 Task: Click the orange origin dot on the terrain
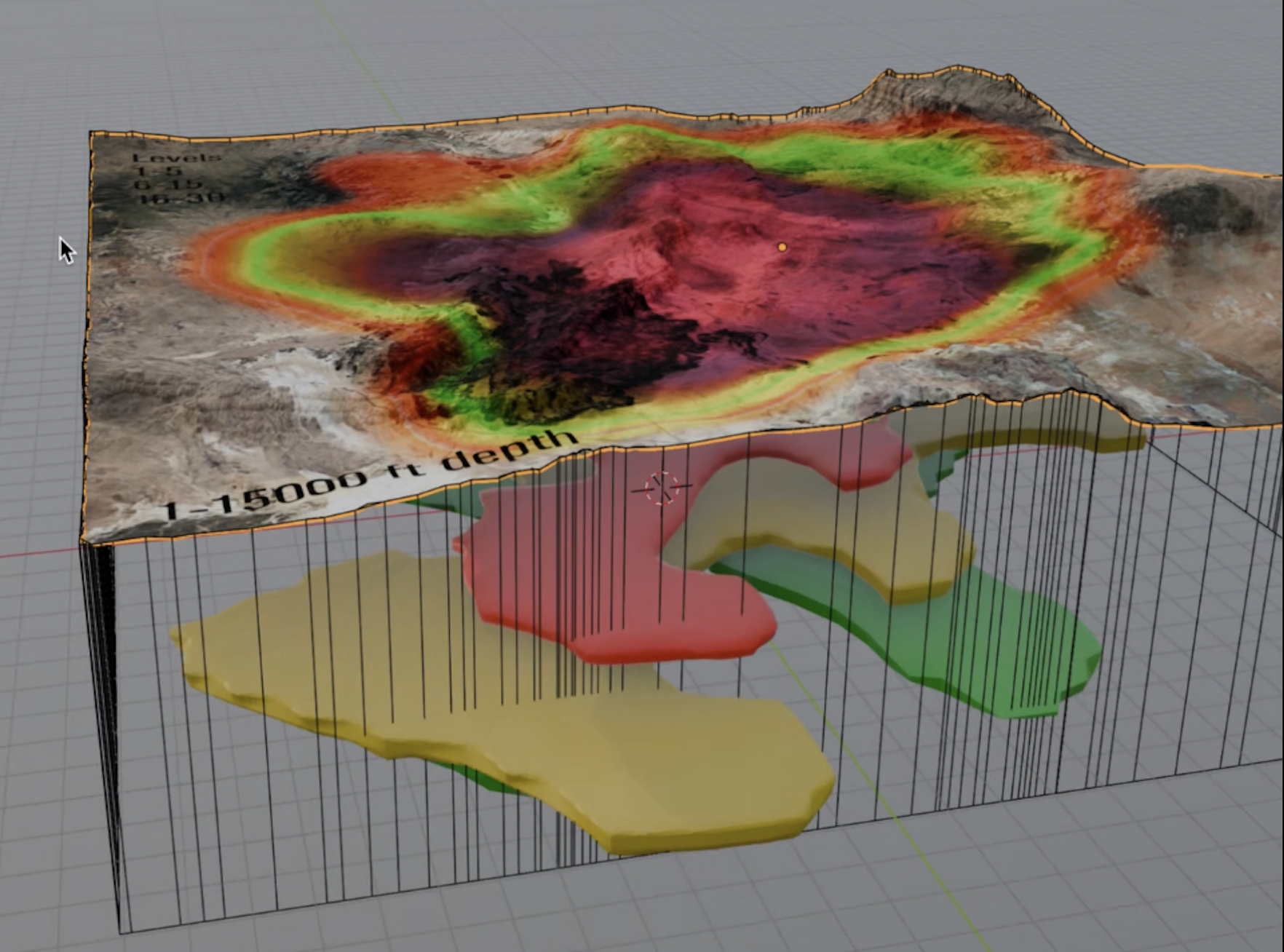tap(782, 247)
